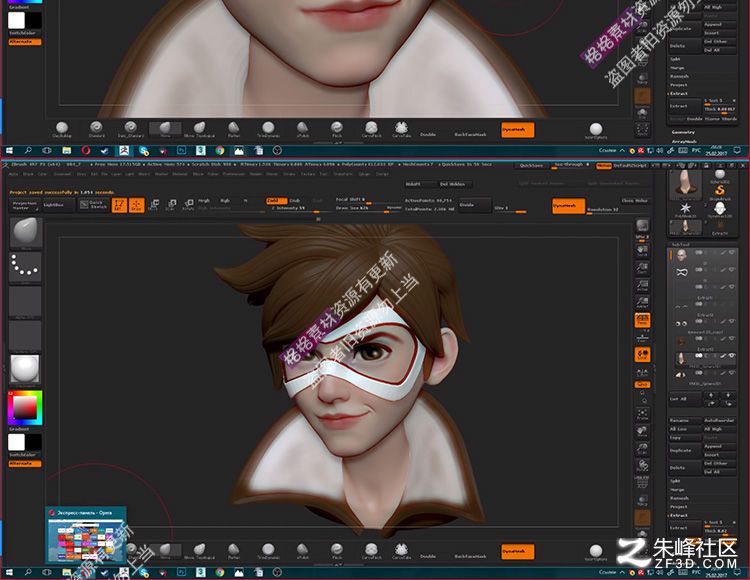Select the Scale transform icon in lower top shelf
This screenshot has width=750, height=580.
[x=171, y=205]
